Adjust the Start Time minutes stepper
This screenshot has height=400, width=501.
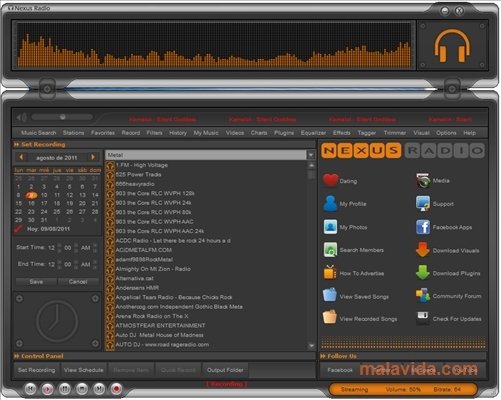pos(76,248)
